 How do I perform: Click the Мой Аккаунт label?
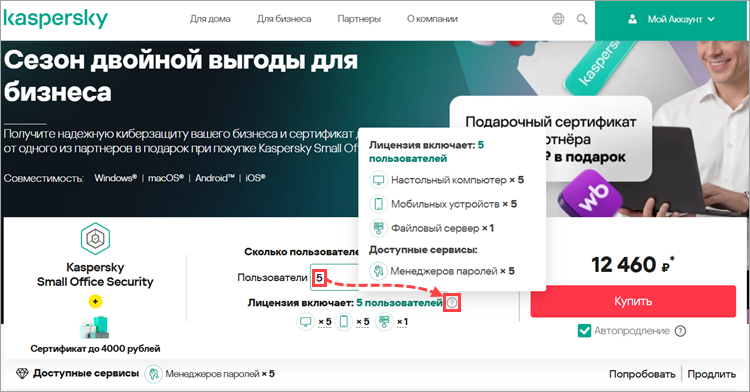point(675,19)
